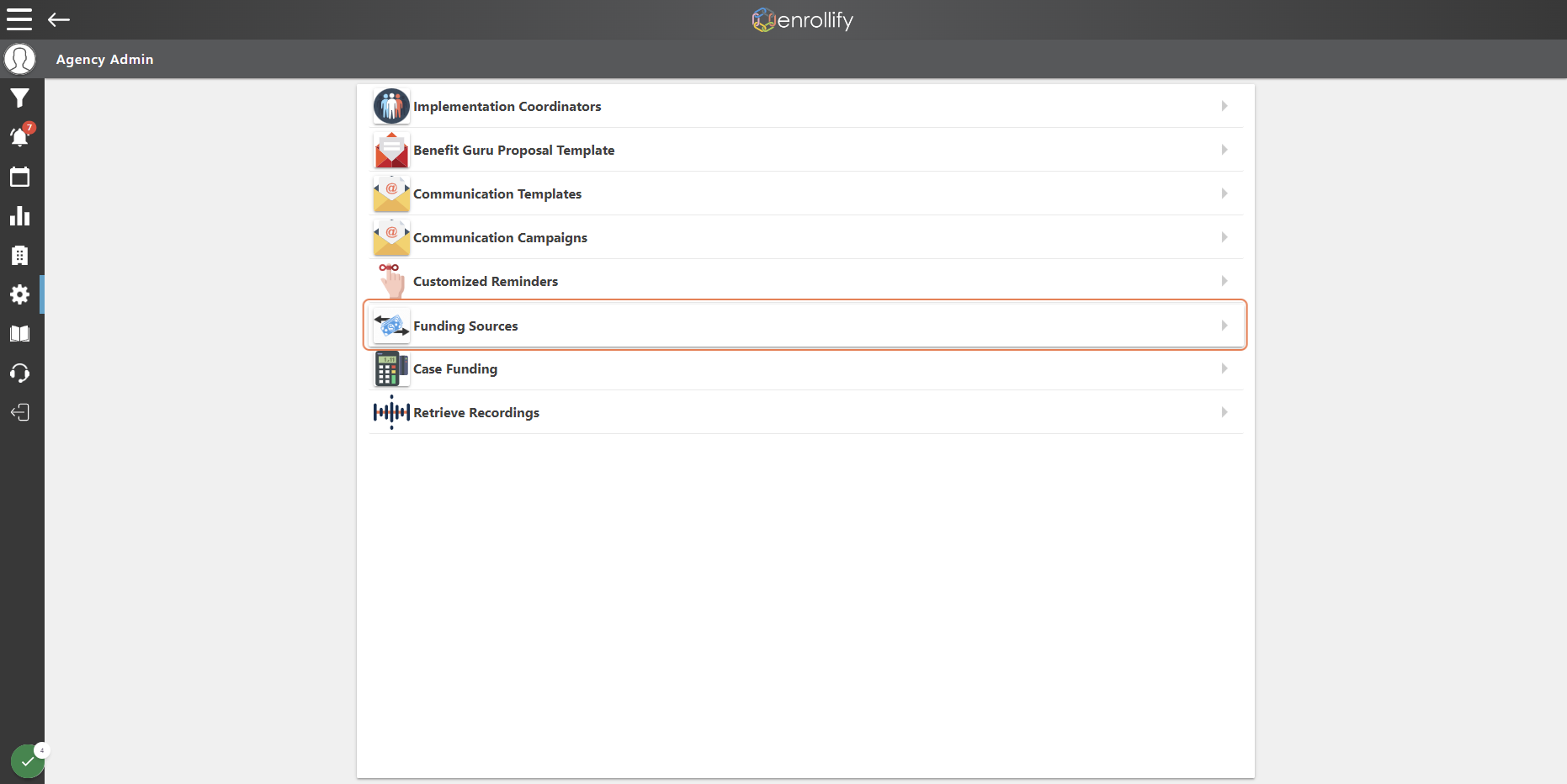1567x784 pixels.
Task: Expand Implementation Coordinators row arrow
Action: (x=1224, y=106)
